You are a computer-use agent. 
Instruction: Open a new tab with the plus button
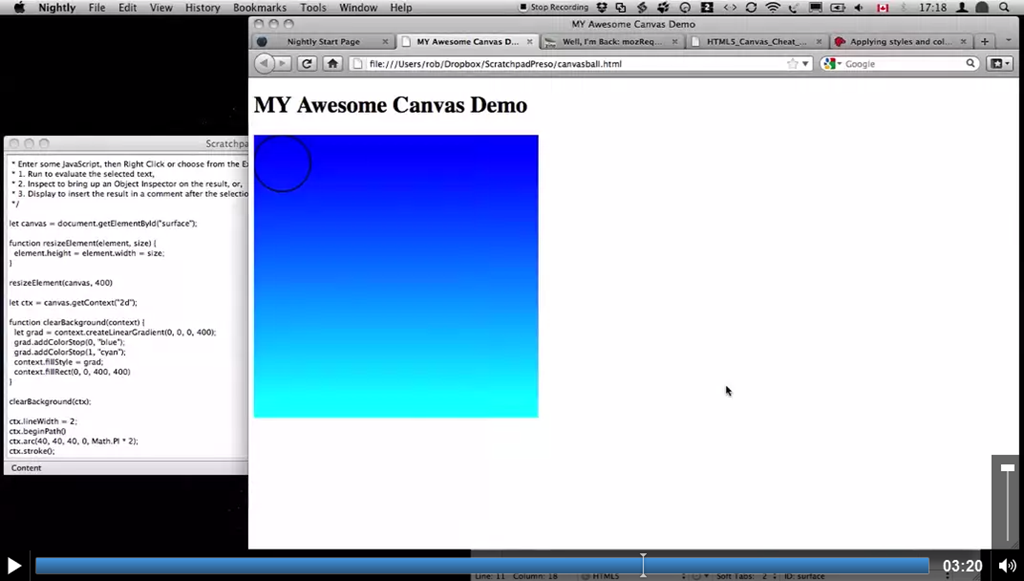tap(985, 42)
